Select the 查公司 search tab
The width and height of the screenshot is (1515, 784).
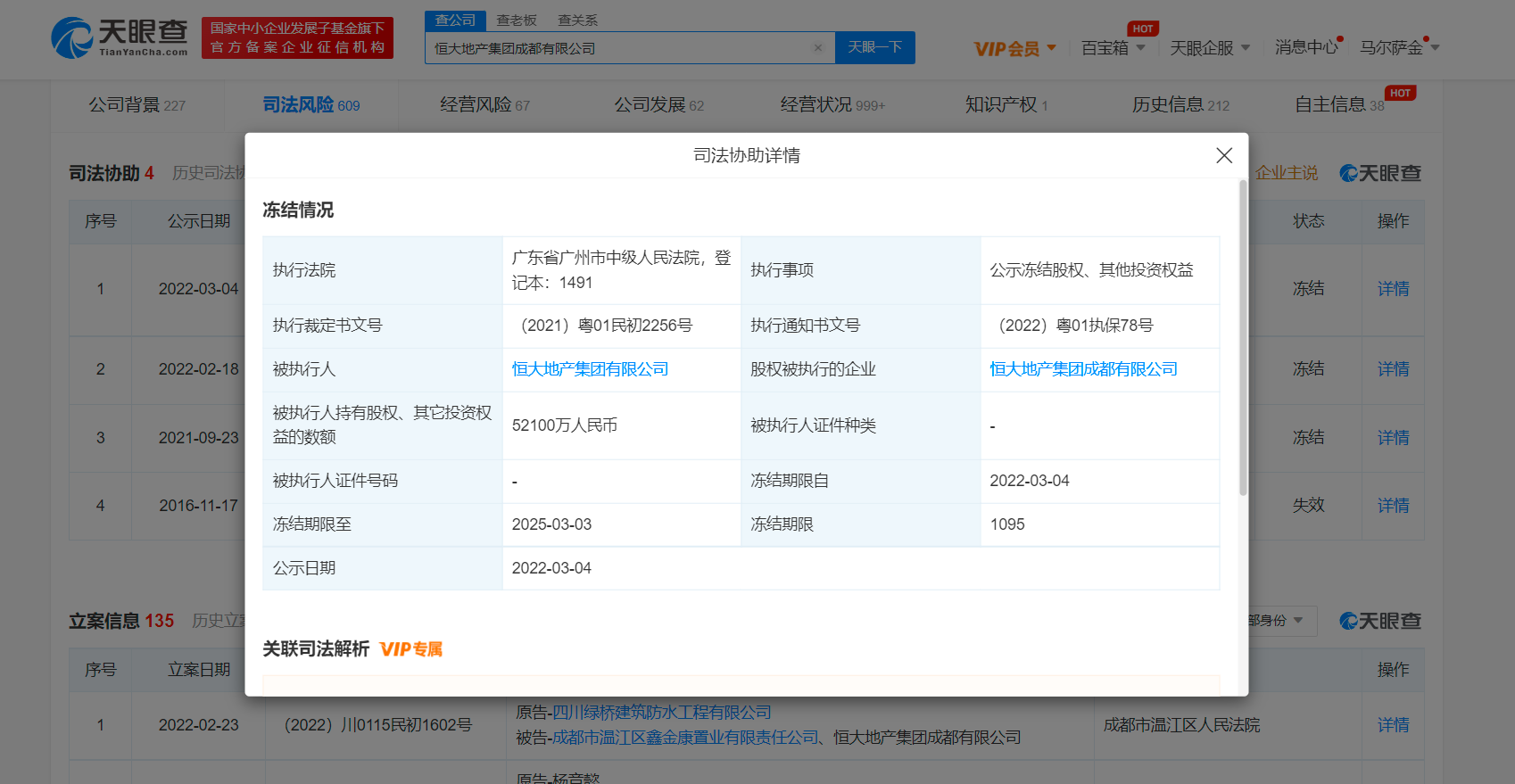click(455, 20)
